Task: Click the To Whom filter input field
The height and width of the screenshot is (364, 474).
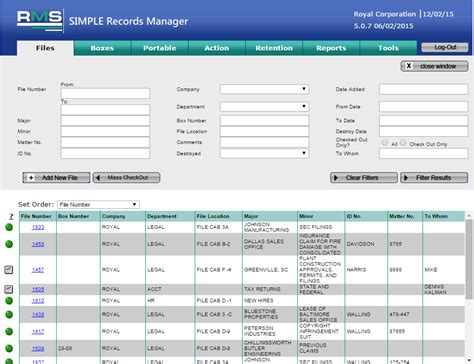Action: pos(424,153)
